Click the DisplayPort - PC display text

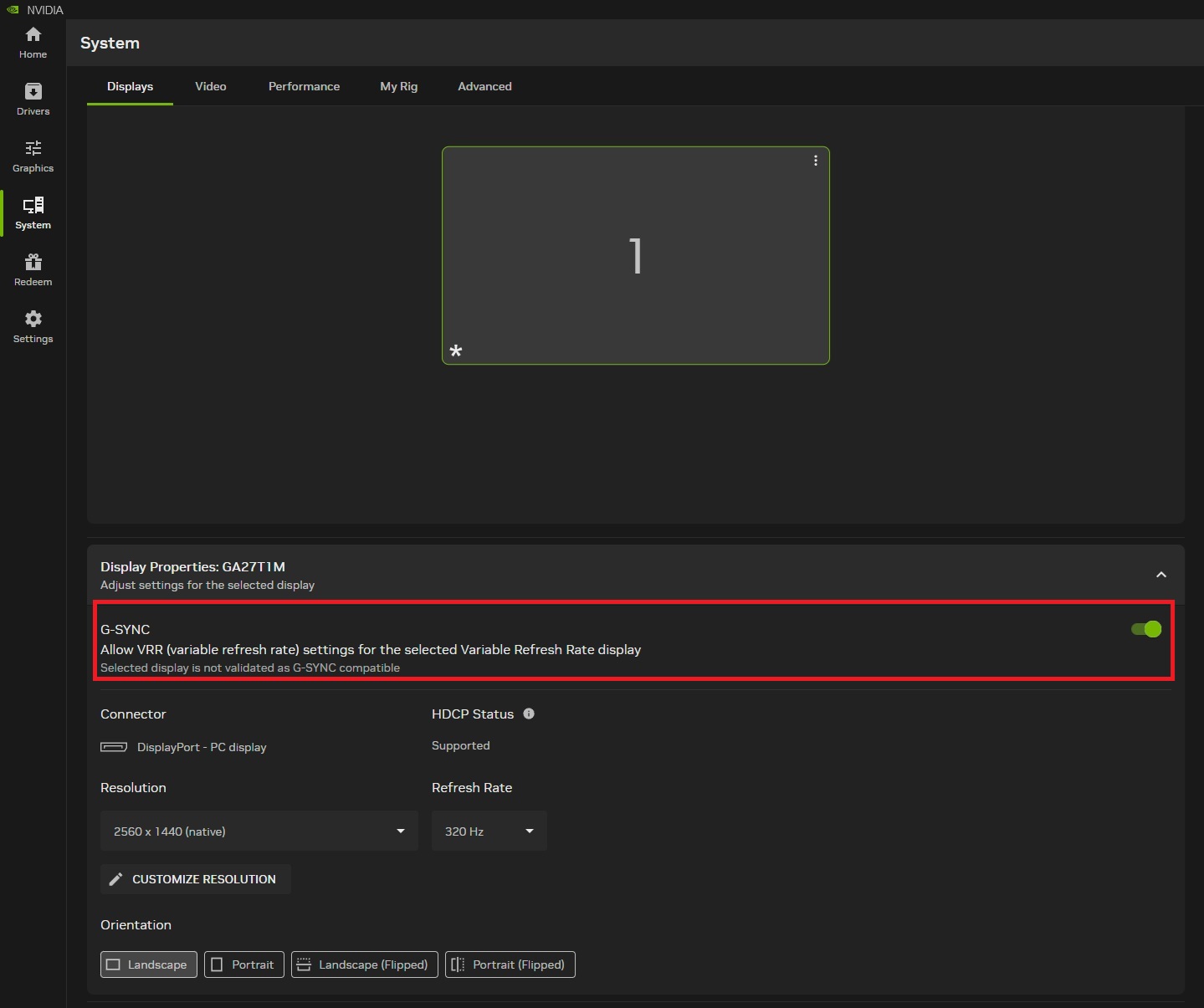[202, 747]
